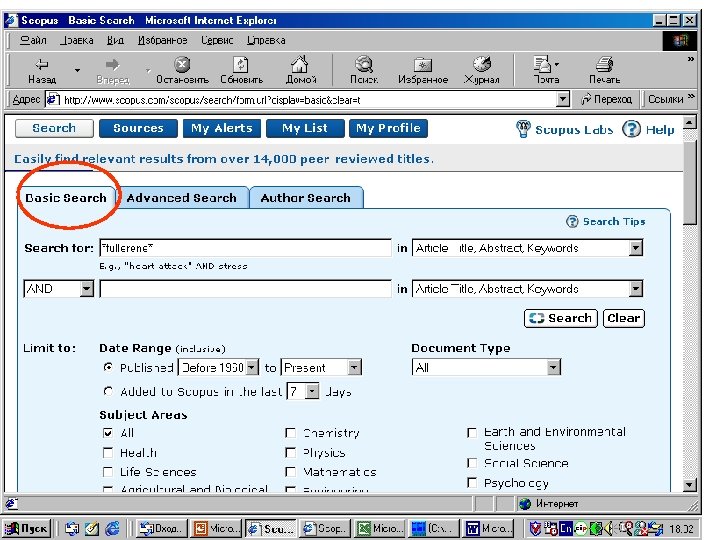Switch to Excel taskbar window
This screenshot has height=540, width=720.
pos(381,529)
